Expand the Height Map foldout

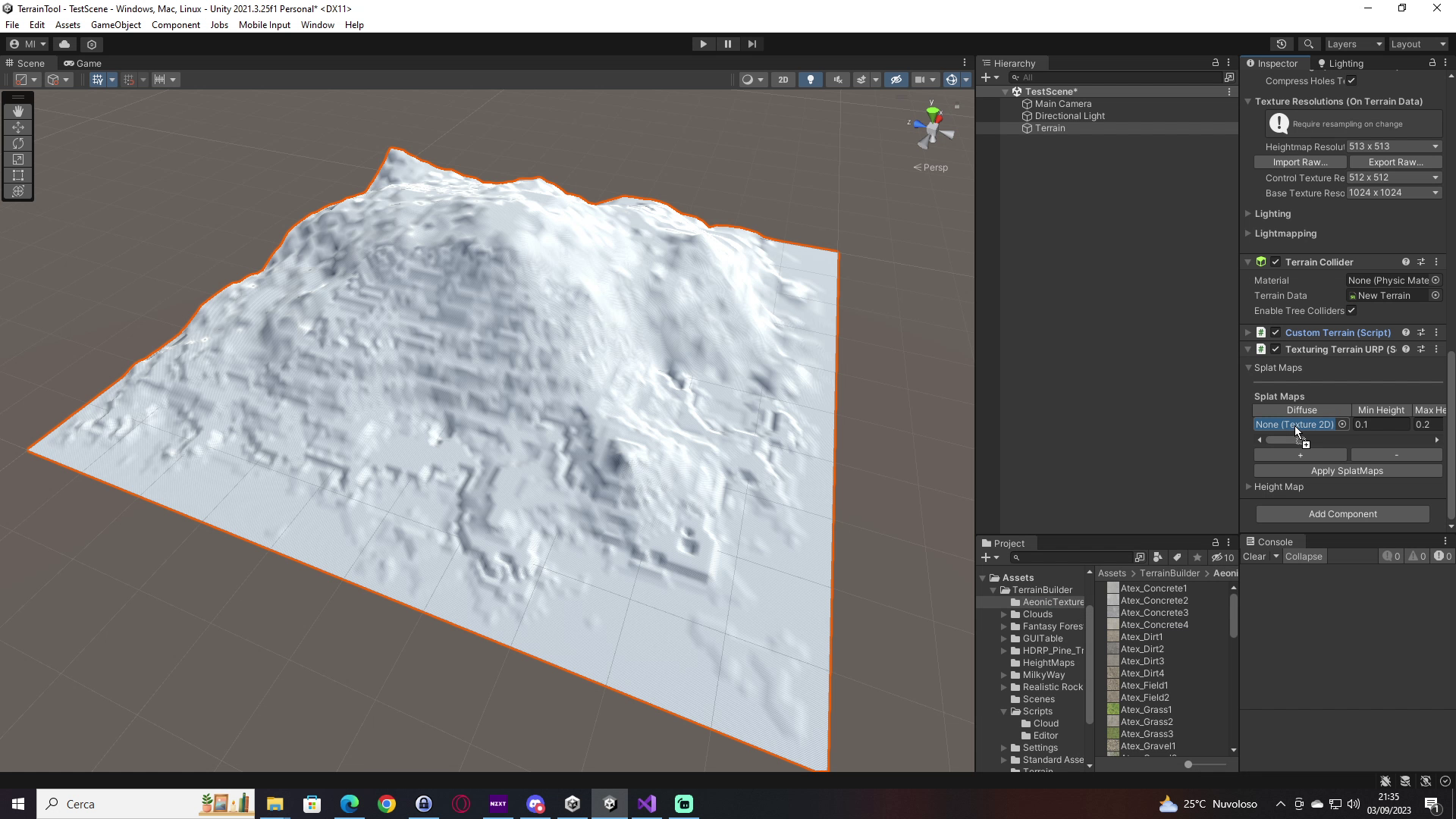tap(1248, 487)
